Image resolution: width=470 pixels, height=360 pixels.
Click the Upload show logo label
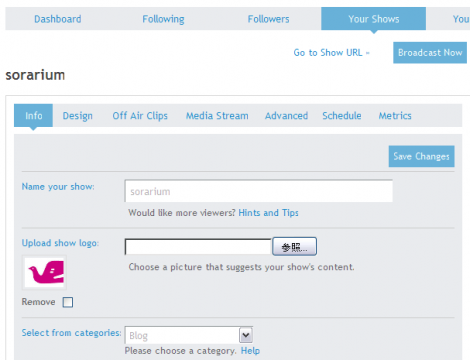(x=60, y=243)
